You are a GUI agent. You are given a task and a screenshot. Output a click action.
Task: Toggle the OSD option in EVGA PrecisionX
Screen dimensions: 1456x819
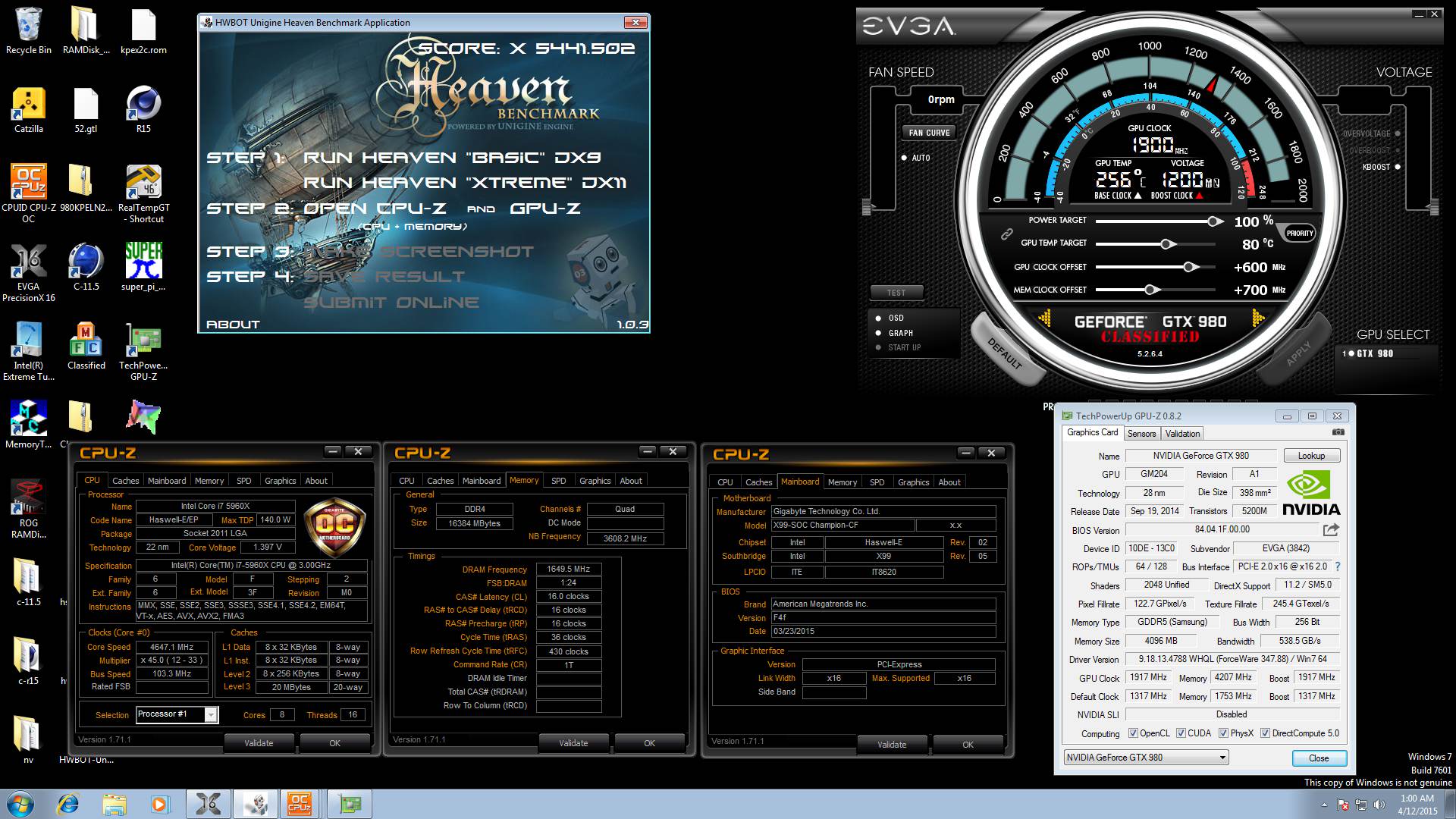click(x=890, y=318)
